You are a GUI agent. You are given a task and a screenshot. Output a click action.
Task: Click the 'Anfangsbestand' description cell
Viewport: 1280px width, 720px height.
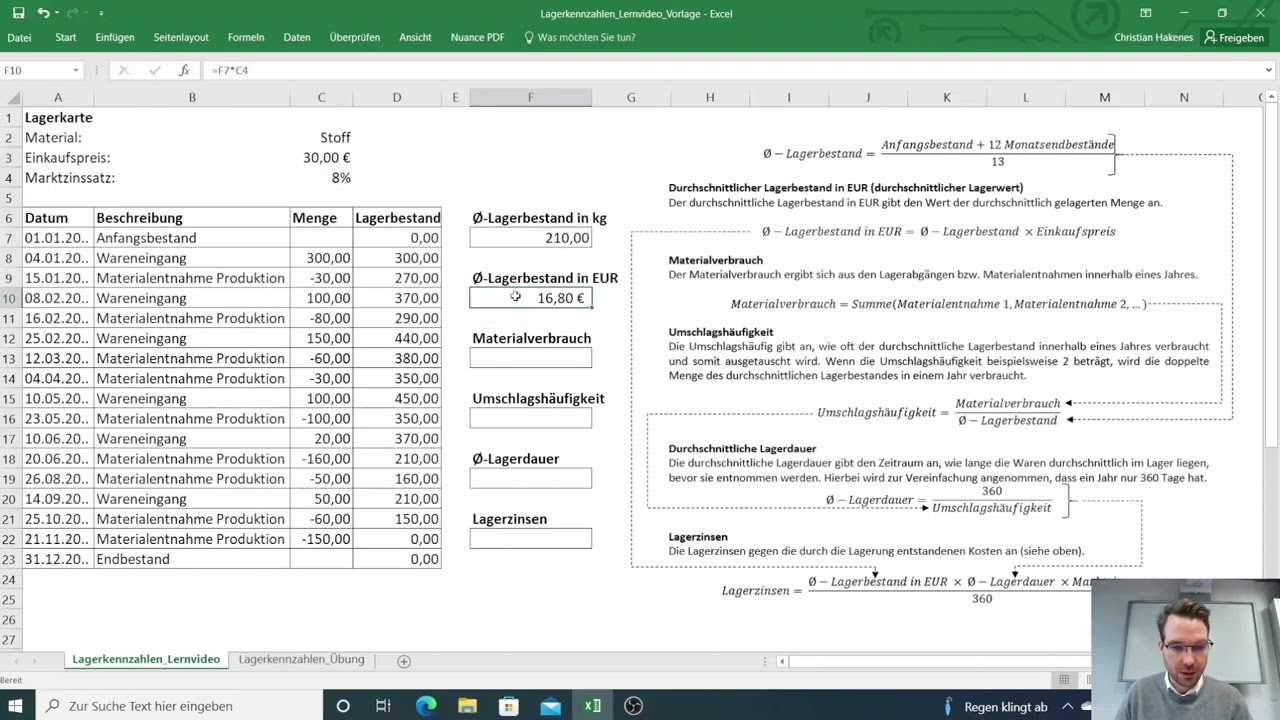point(192,238)
